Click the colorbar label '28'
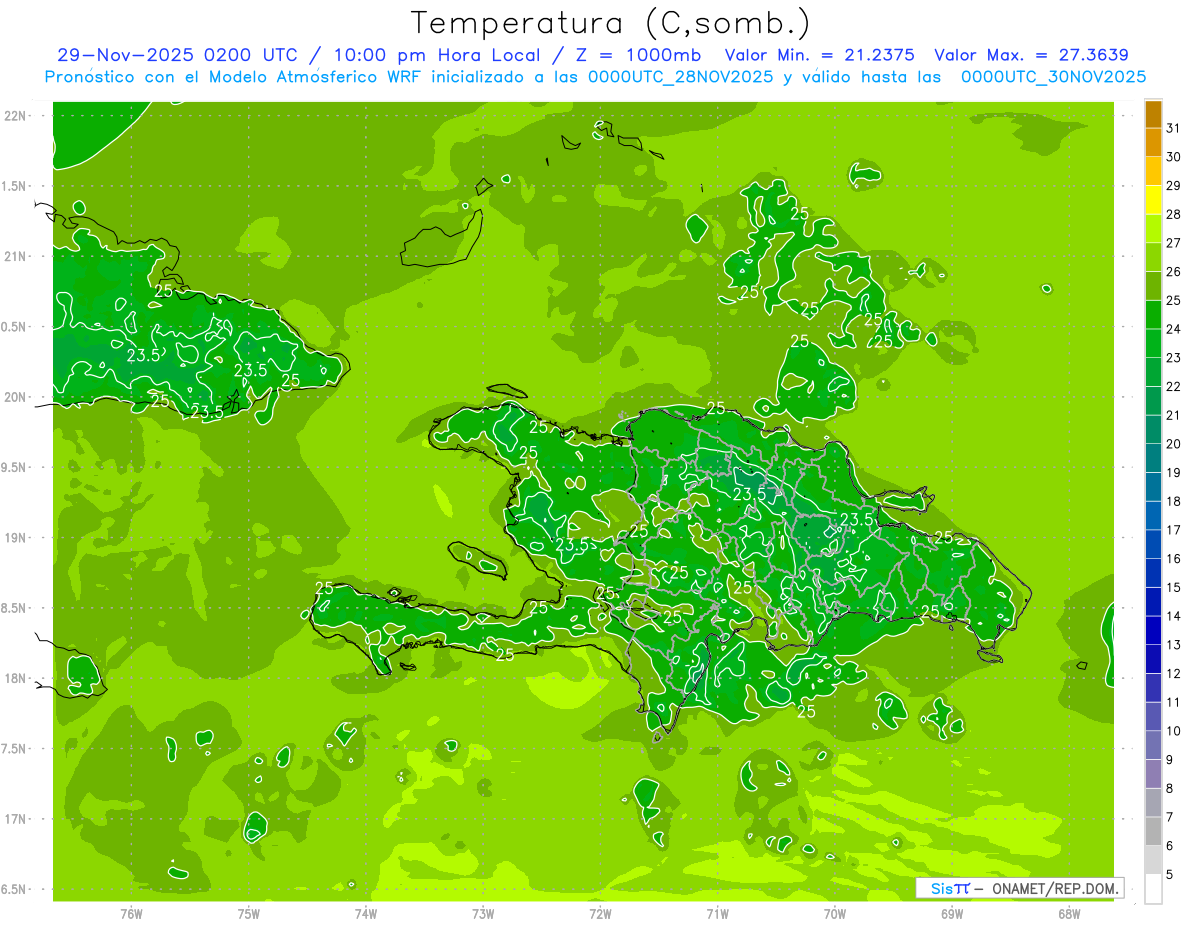Screen dimensions: 1200x927 coord(1173,214)
